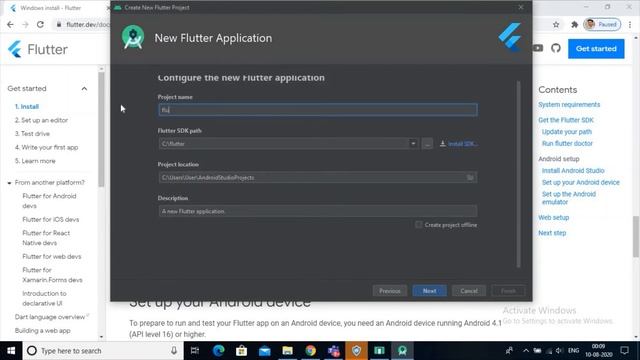The image size is (640, 360).
Task: Open 2. Set up an editor
Action: (x=42, y=120)
